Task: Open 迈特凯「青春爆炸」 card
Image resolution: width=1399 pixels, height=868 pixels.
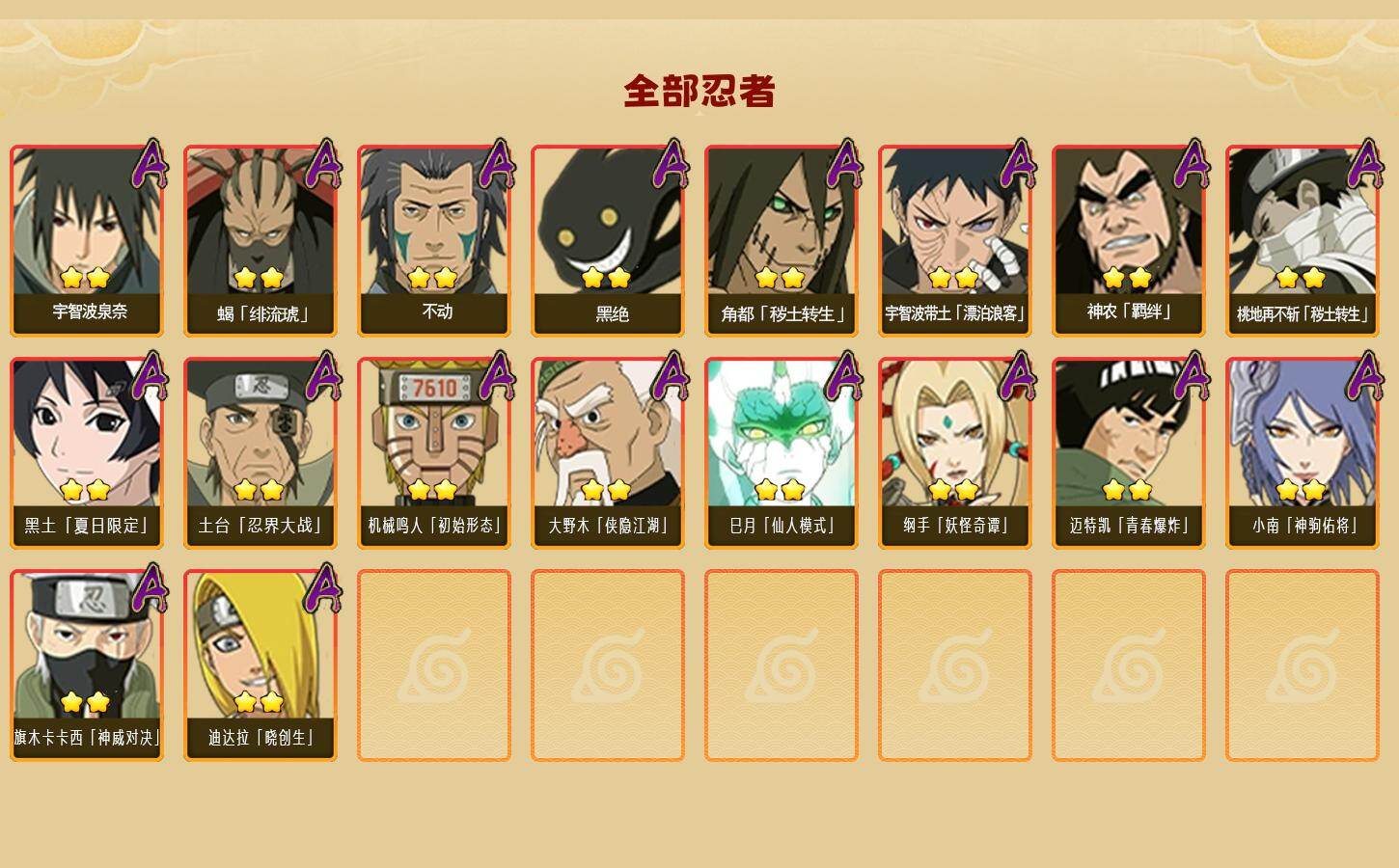Action: (1129, 453)
